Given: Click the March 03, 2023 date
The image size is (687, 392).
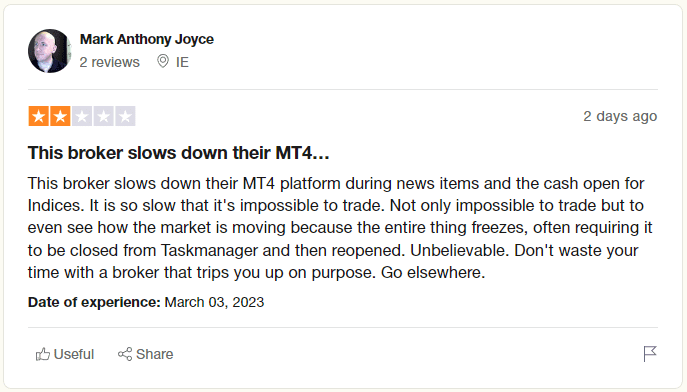Looking at the screenshot, I should coord(214,302).
